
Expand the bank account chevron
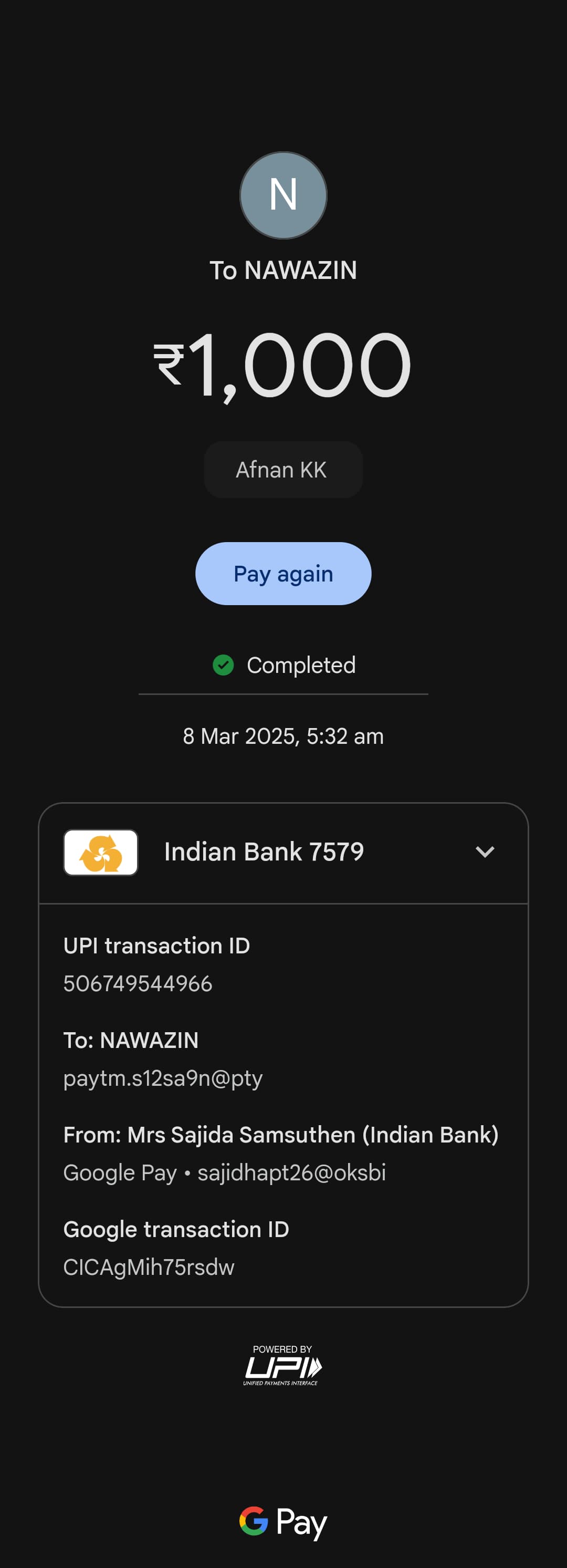484,852
